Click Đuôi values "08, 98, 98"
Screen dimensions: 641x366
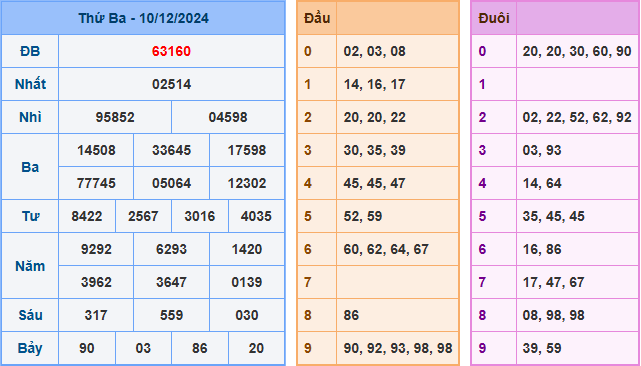(x=554, y=315)
